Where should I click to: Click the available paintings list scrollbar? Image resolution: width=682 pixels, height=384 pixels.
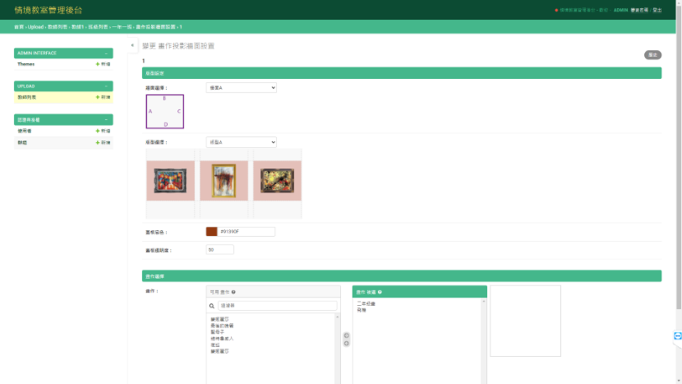[x=337, y=349]
